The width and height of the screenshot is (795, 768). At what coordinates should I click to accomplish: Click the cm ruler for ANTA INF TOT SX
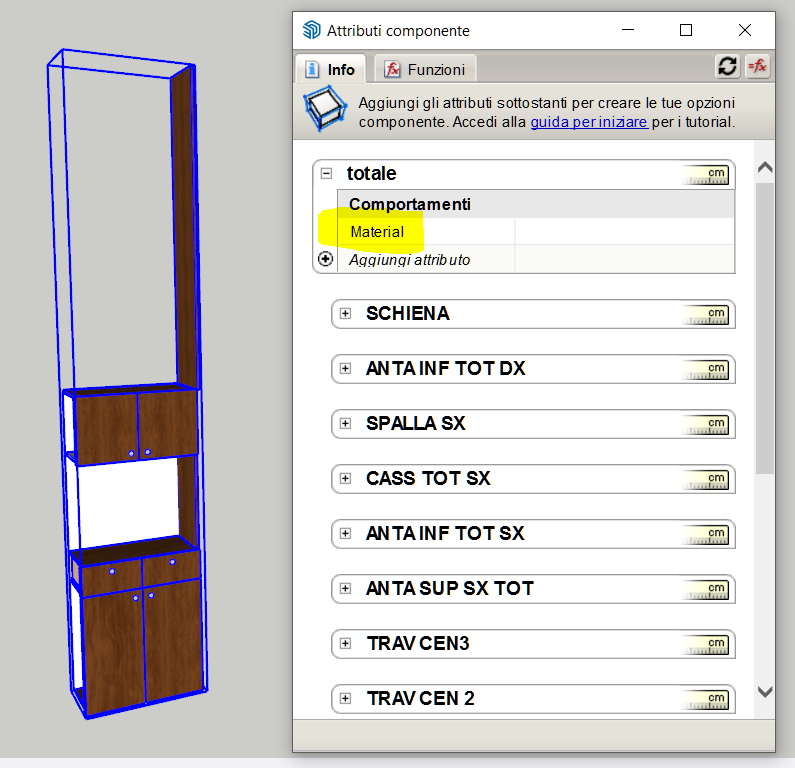(x=706, y=534)
